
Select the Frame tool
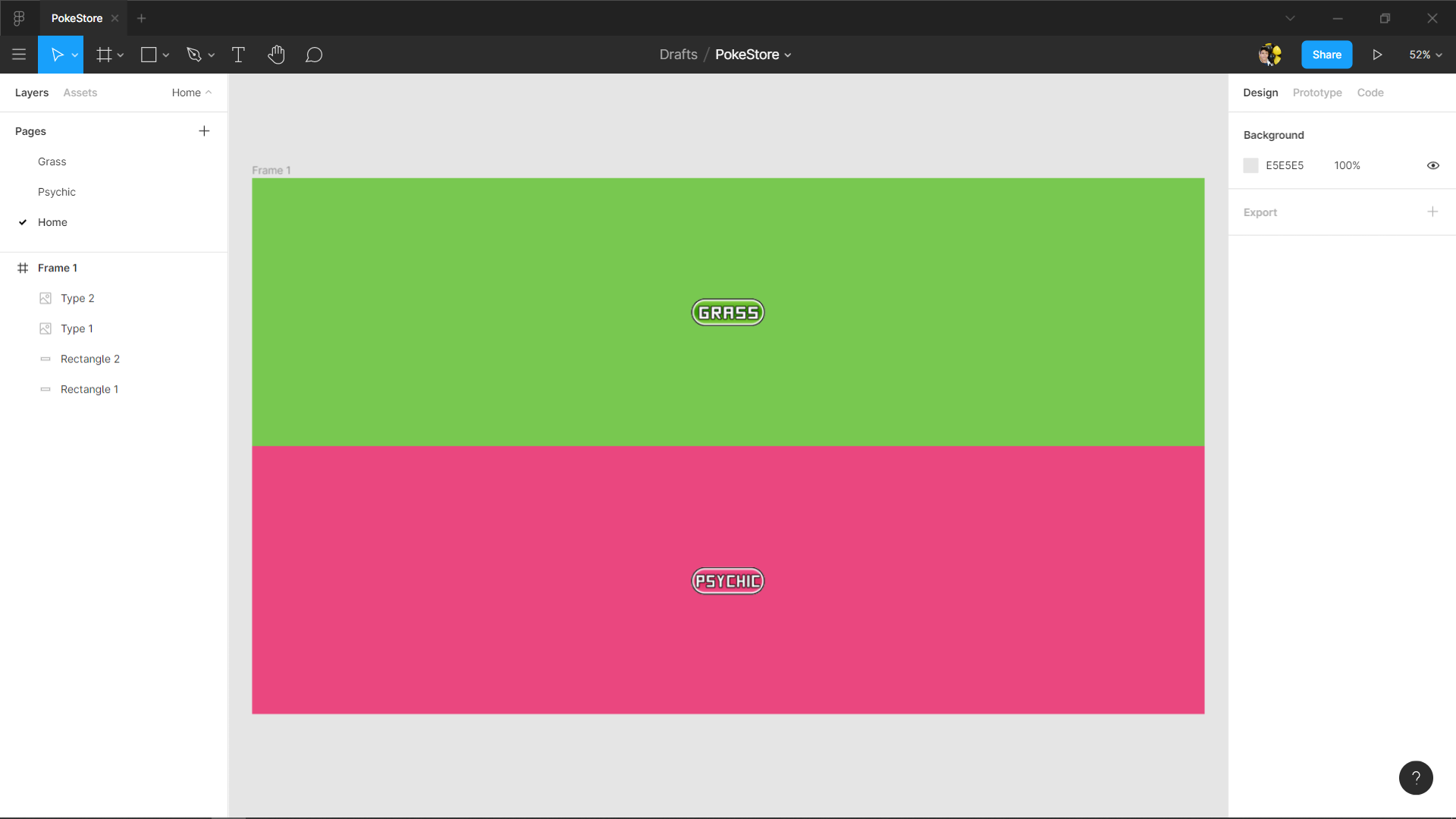pyautogui.click(x=104, y=55)
